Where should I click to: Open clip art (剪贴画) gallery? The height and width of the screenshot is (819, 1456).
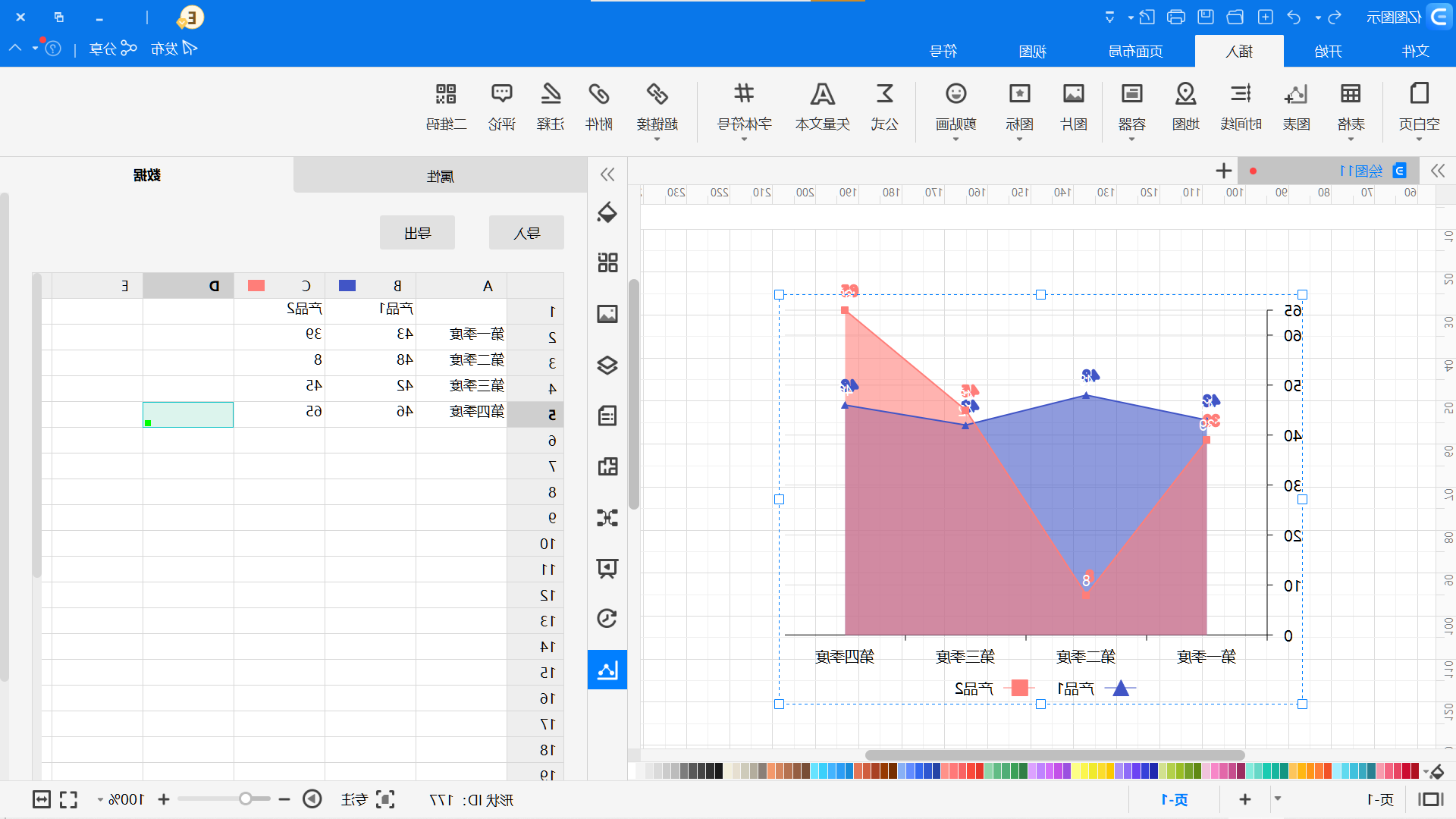coord(955,106)
